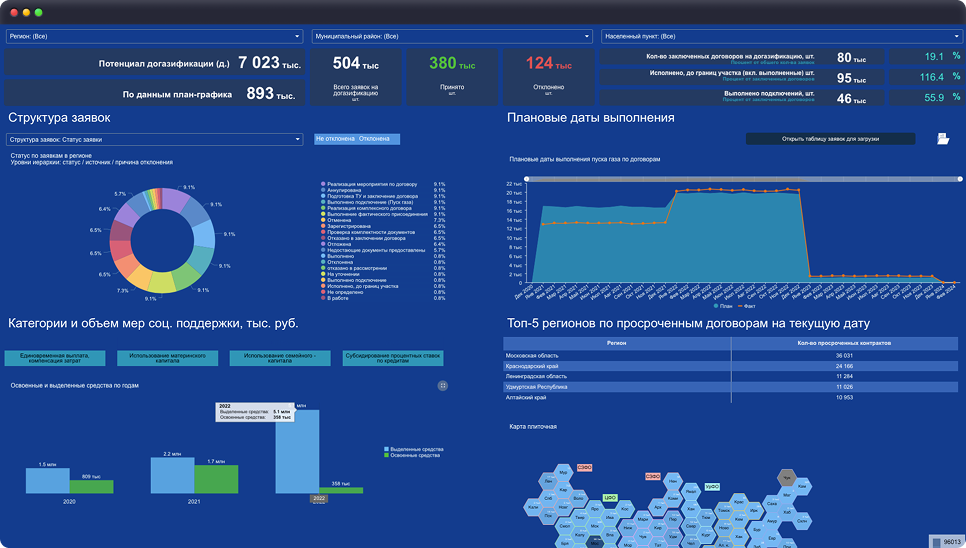Click the Кам hexagon tile on map
Screen dimensions: 966x548
802,486
